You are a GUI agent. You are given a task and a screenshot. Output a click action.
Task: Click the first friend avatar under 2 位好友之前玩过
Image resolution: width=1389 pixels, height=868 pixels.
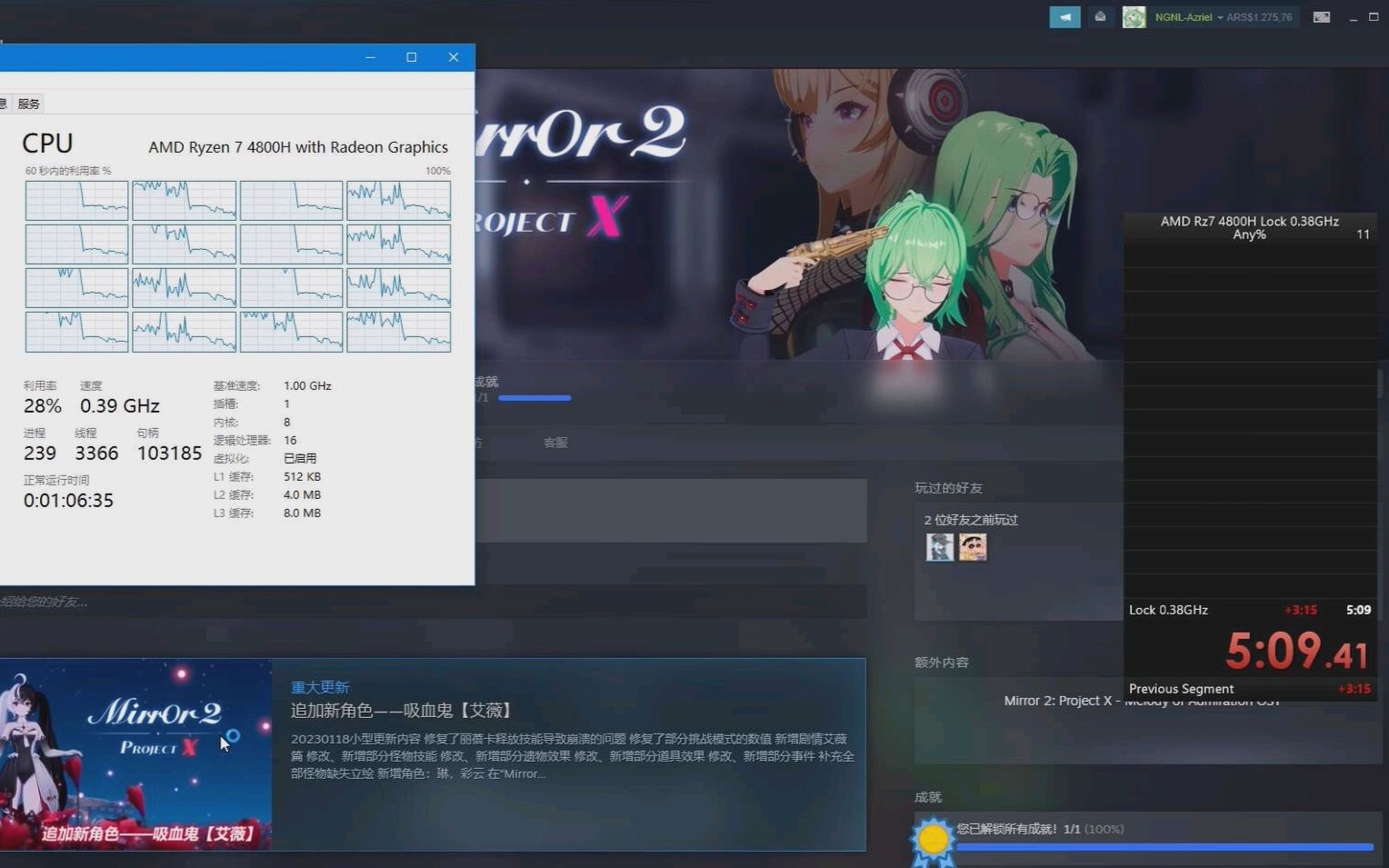(x=940, y=547)
